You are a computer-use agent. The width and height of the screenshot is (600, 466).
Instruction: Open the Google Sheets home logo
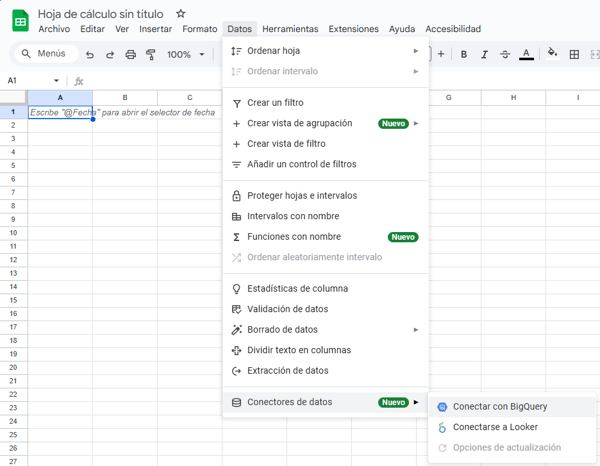click(20, 21)
